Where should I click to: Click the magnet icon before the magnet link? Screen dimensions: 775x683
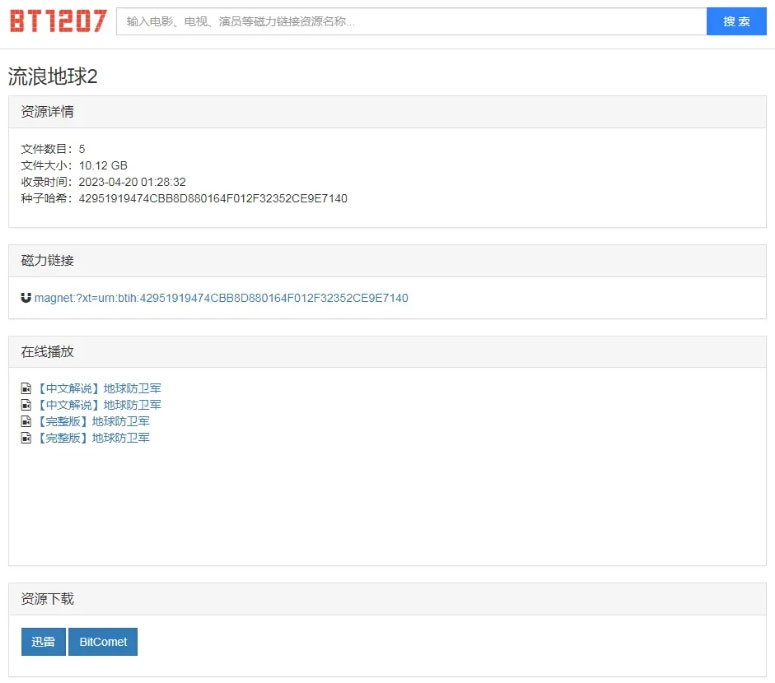[x=26, y=298]
